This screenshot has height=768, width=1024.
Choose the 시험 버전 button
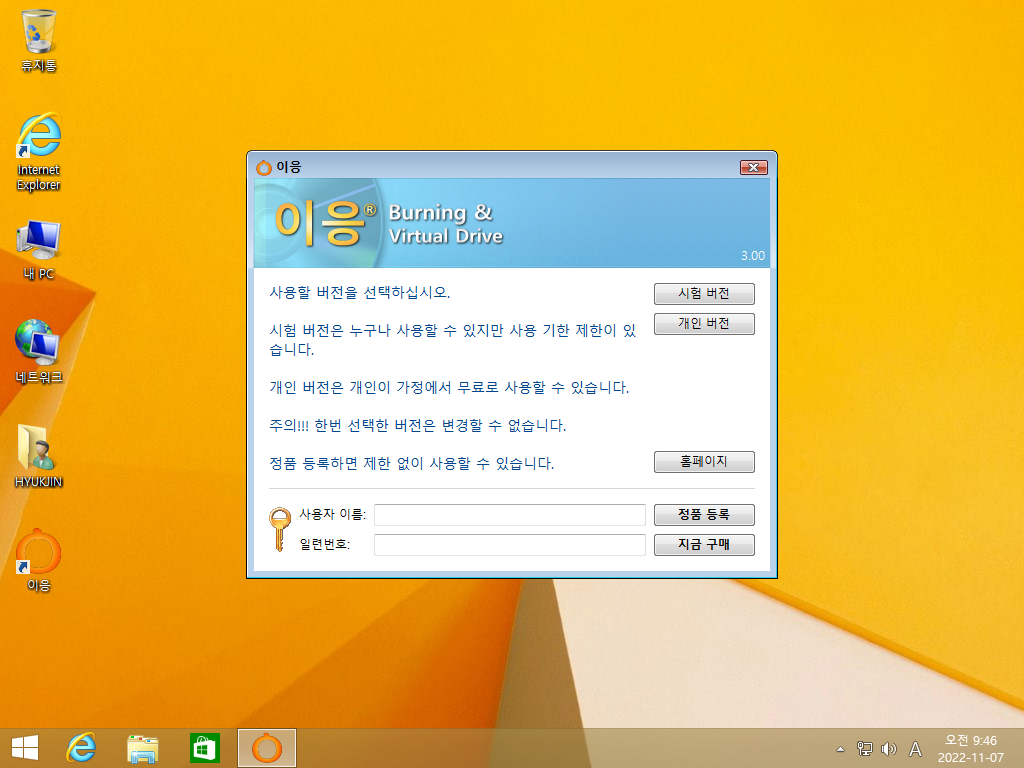click(704, 294)
